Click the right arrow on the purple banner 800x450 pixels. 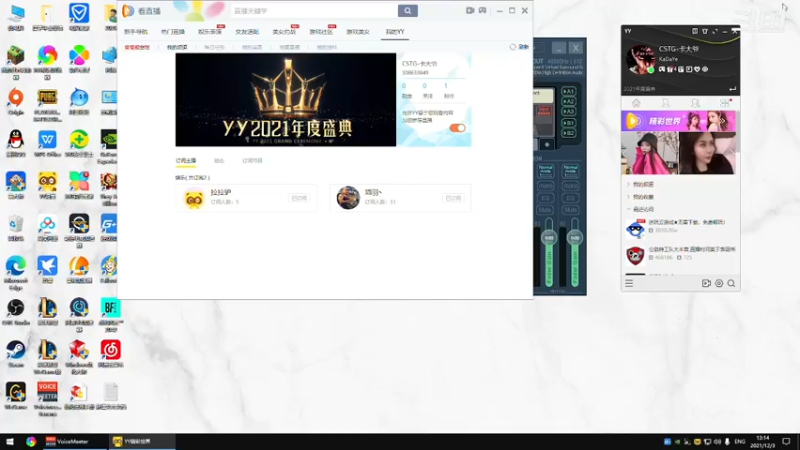[723, 121]
